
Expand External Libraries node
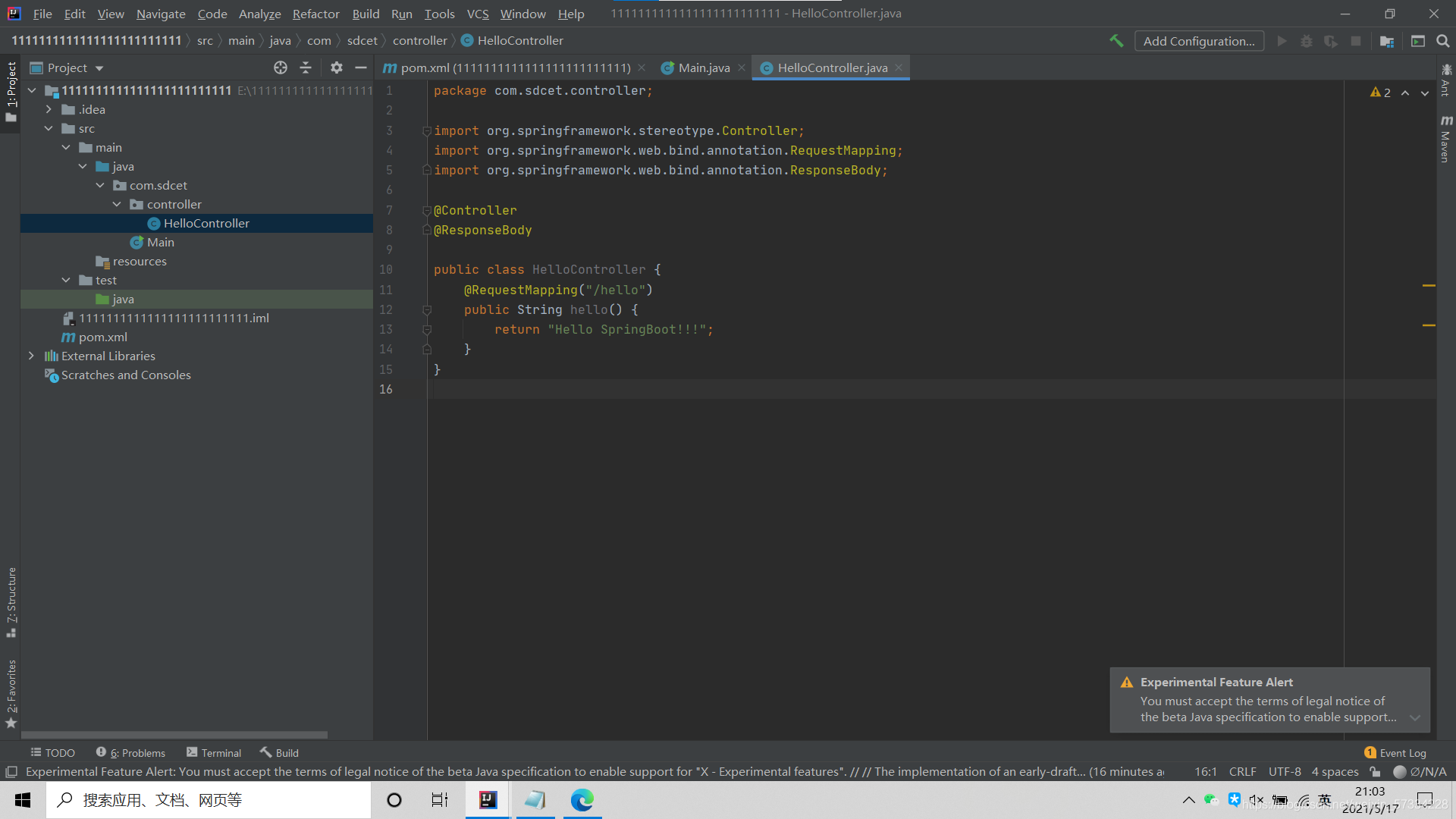[x=31, y=356]
